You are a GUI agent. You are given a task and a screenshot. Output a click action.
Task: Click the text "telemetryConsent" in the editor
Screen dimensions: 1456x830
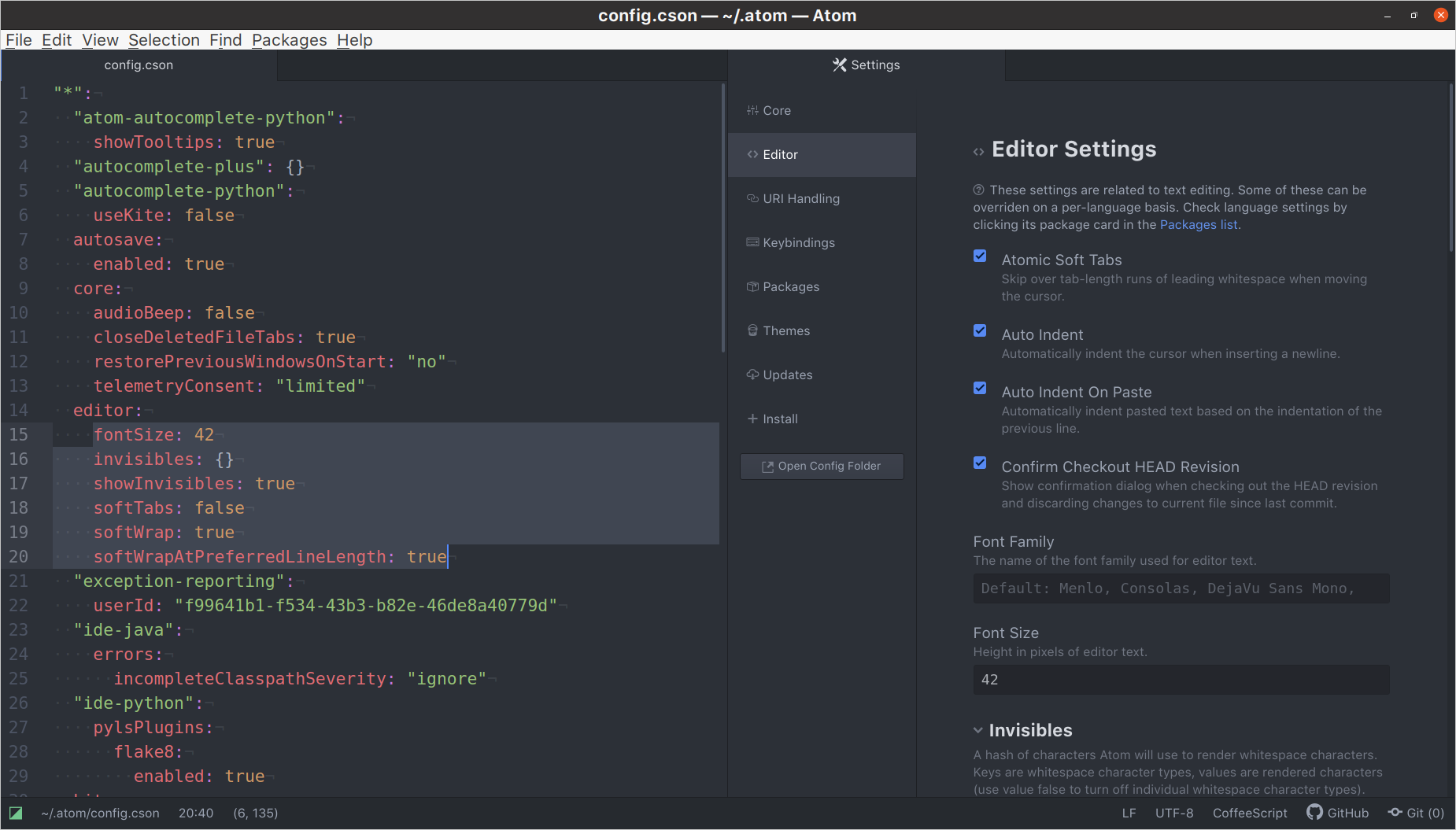pyautogui.click(x=174, y=386)
